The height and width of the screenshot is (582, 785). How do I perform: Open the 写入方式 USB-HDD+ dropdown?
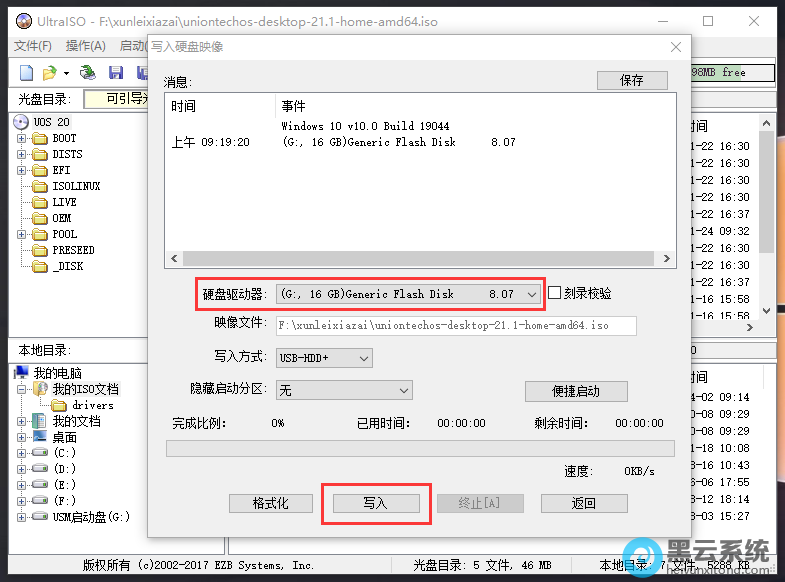coord(363,358)
